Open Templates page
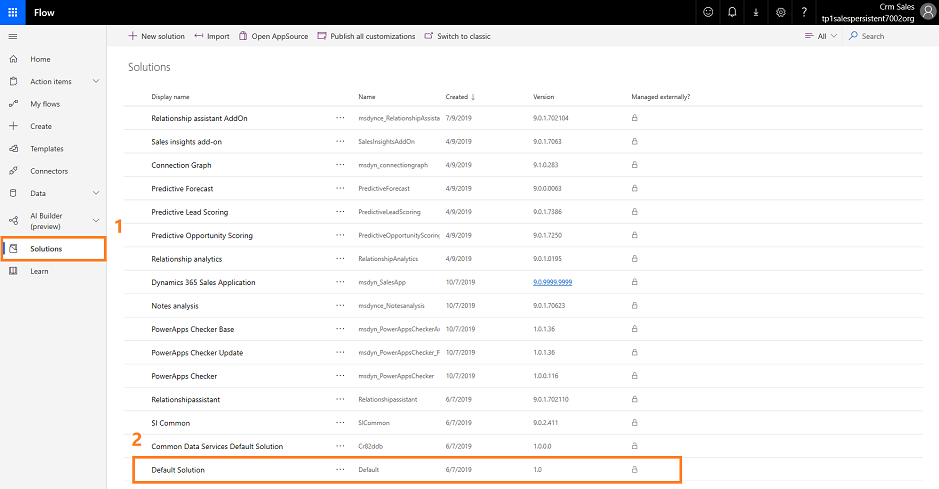Image resolution: width=939 pixels, height=489 pixels. 47,148
